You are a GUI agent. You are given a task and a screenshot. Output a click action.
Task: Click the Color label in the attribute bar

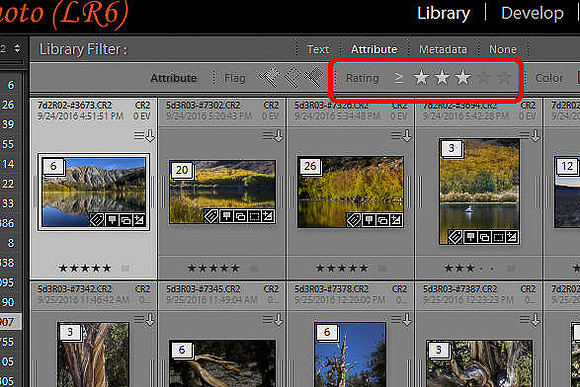click(x=549, y=78)
